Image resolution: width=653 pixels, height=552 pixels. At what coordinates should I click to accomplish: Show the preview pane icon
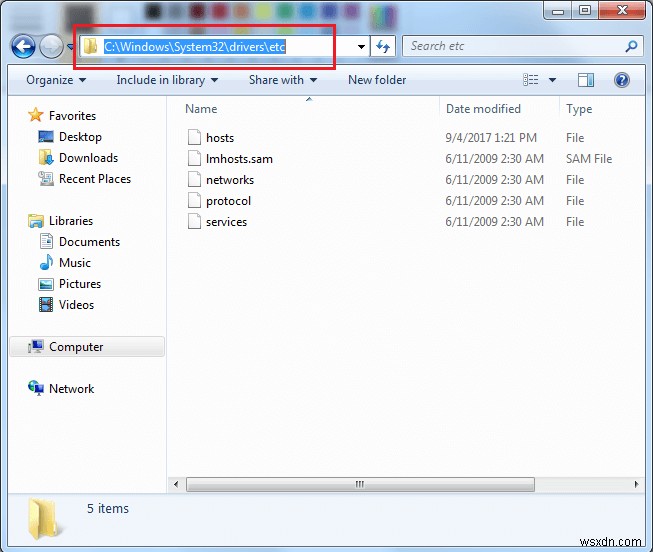(586, 80)
